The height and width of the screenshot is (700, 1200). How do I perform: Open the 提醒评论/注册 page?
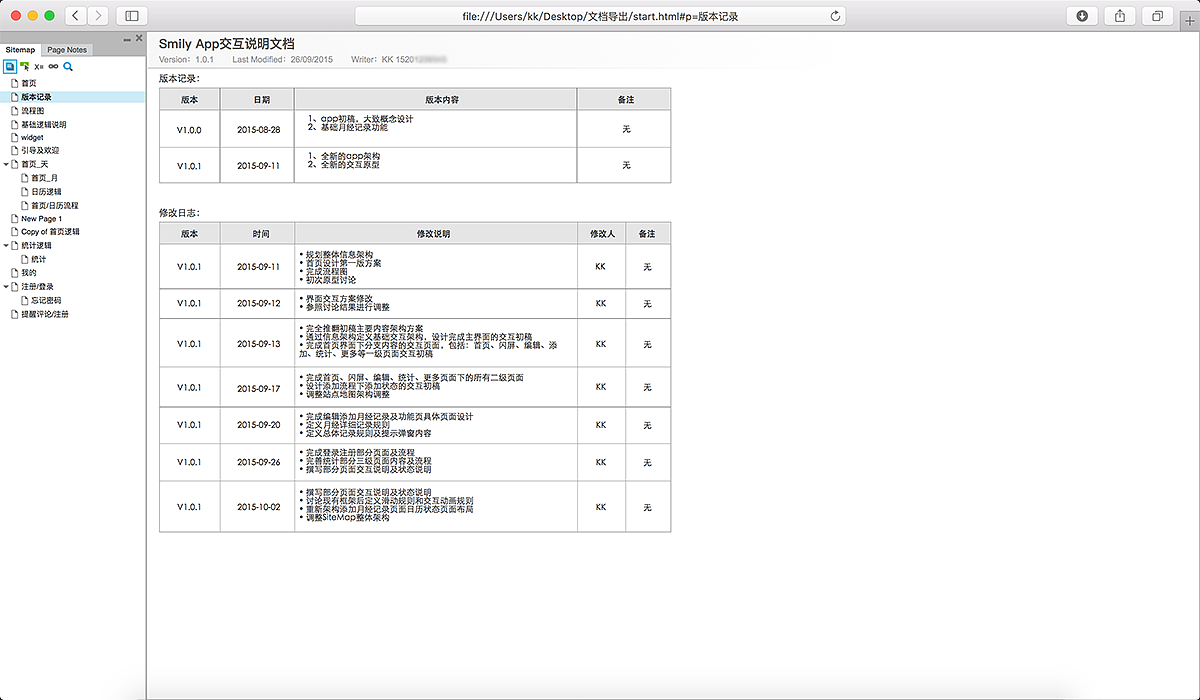(45, 313)
